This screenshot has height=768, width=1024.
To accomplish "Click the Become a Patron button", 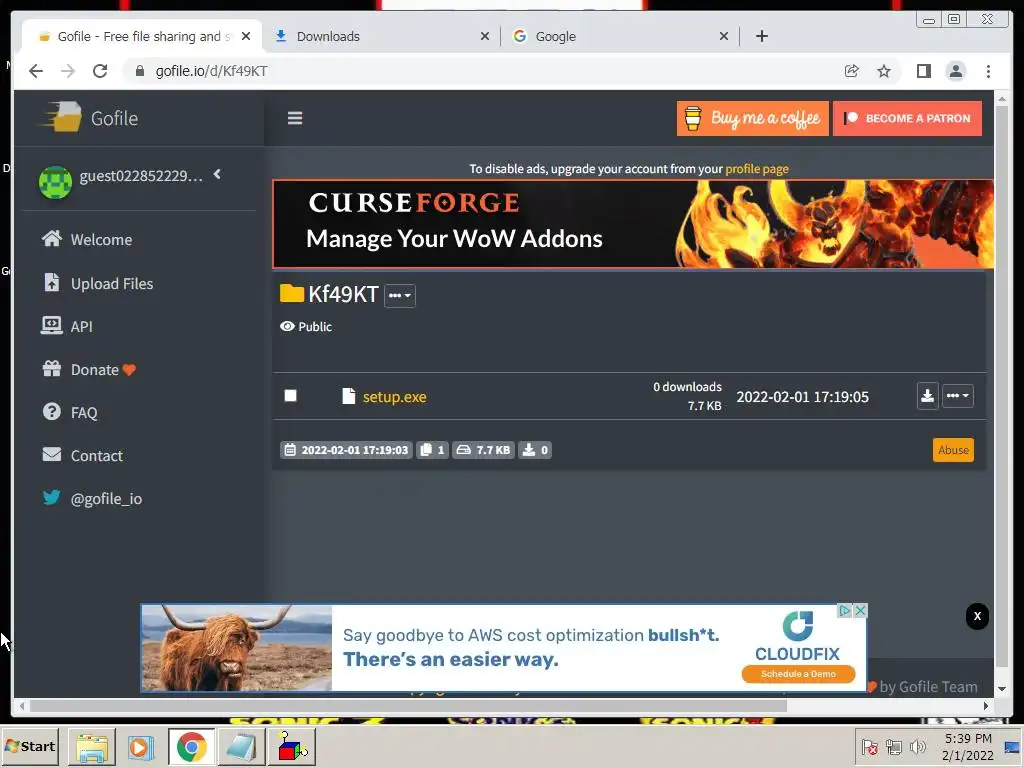I will pyautogui.click(x=907, y=118).
